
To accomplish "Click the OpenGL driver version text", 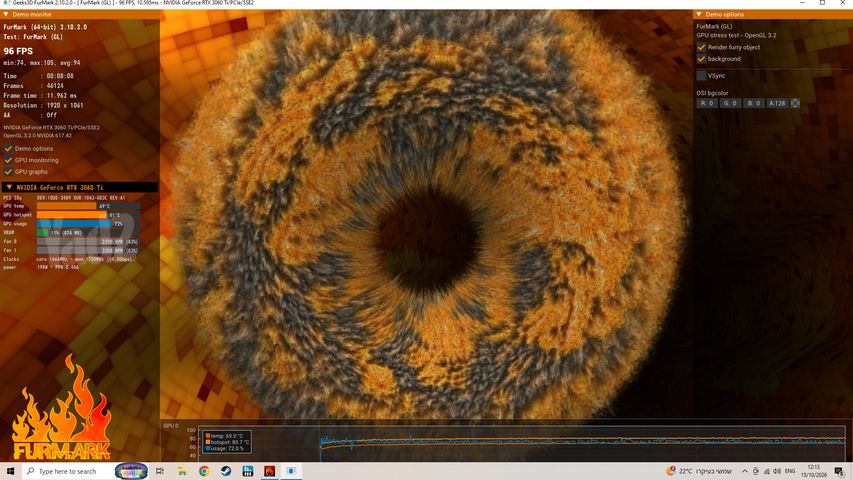I will (38, 136).
